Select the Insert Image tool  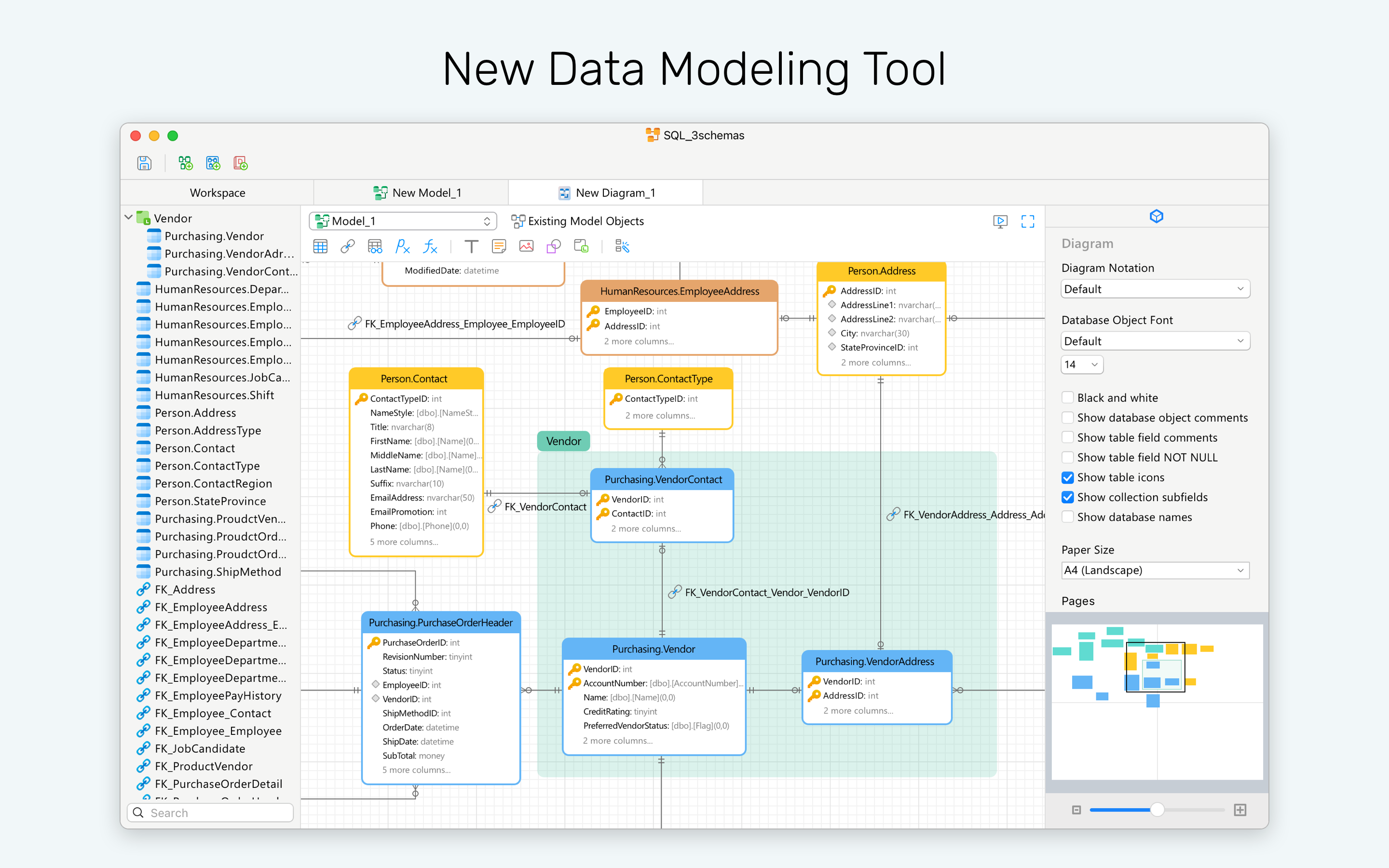(526, 246)
